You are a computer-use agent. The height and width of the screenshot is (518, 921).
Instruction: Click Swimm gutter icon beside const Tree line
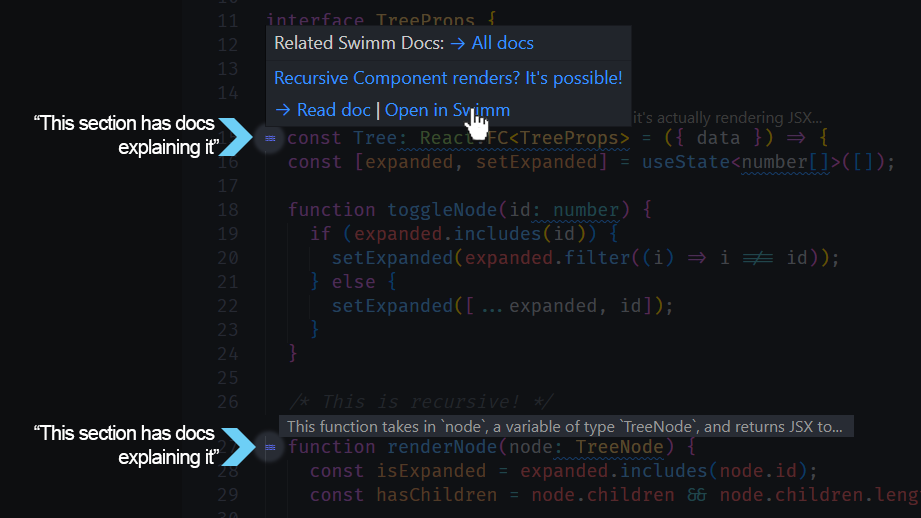(270, 139)
